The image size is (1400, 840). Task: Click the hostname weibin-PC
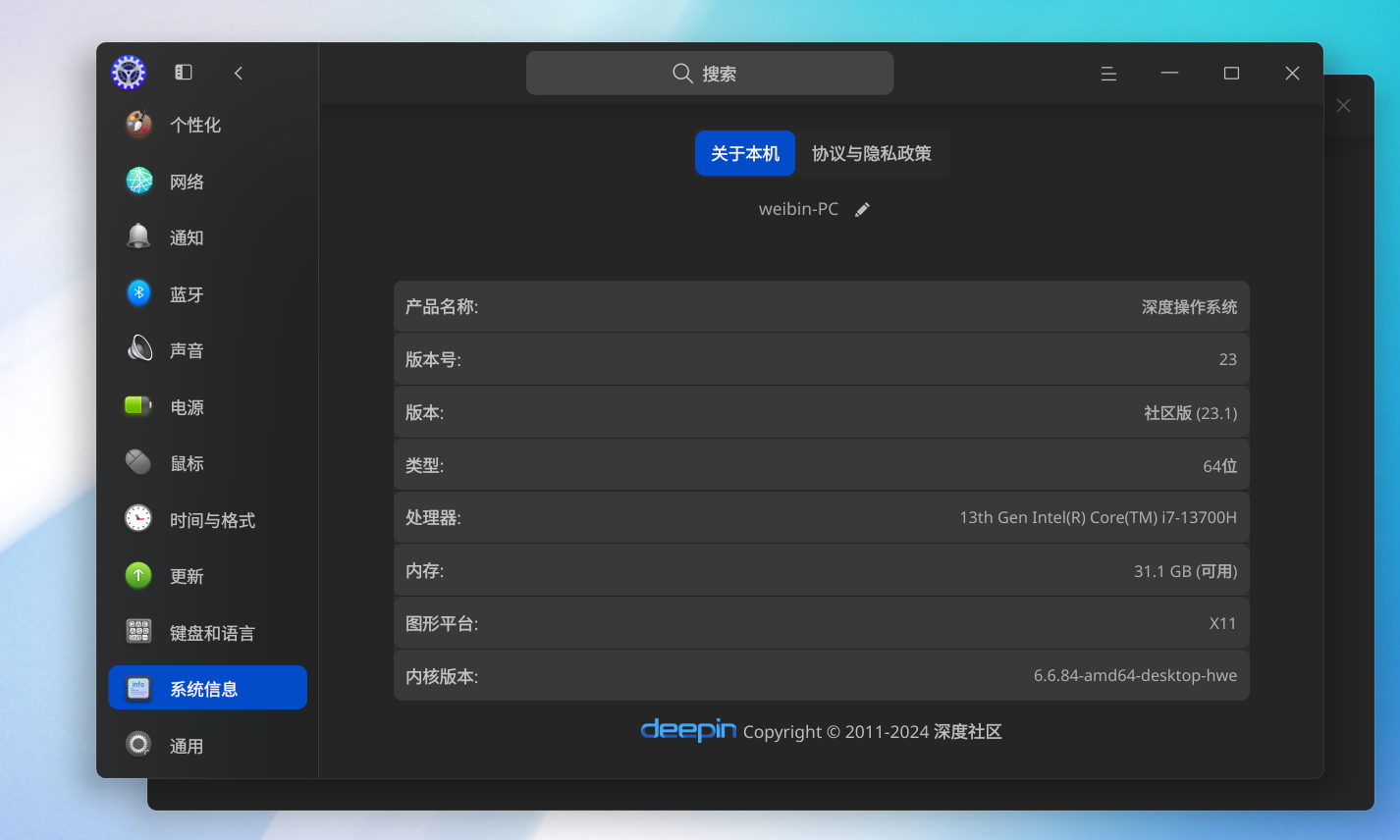tap(798, 209)
